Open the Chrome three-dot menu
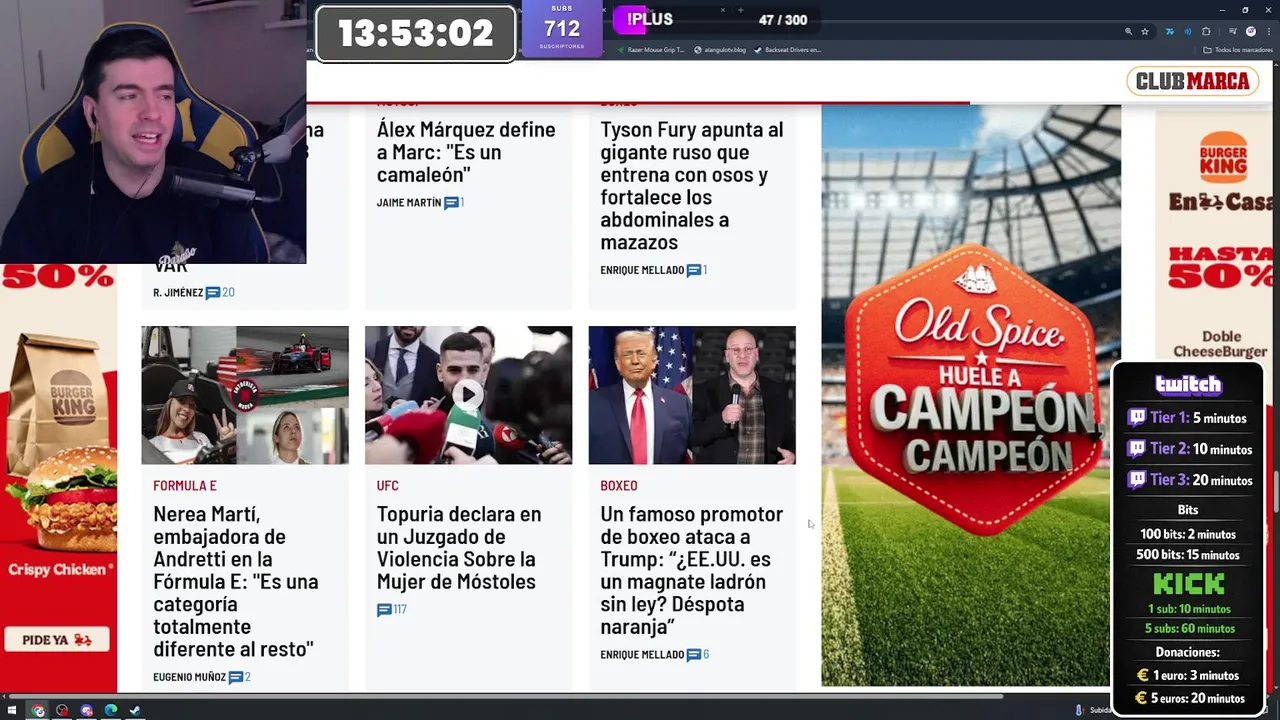This screenshot has width=1280, height=720. (1268, 31)
